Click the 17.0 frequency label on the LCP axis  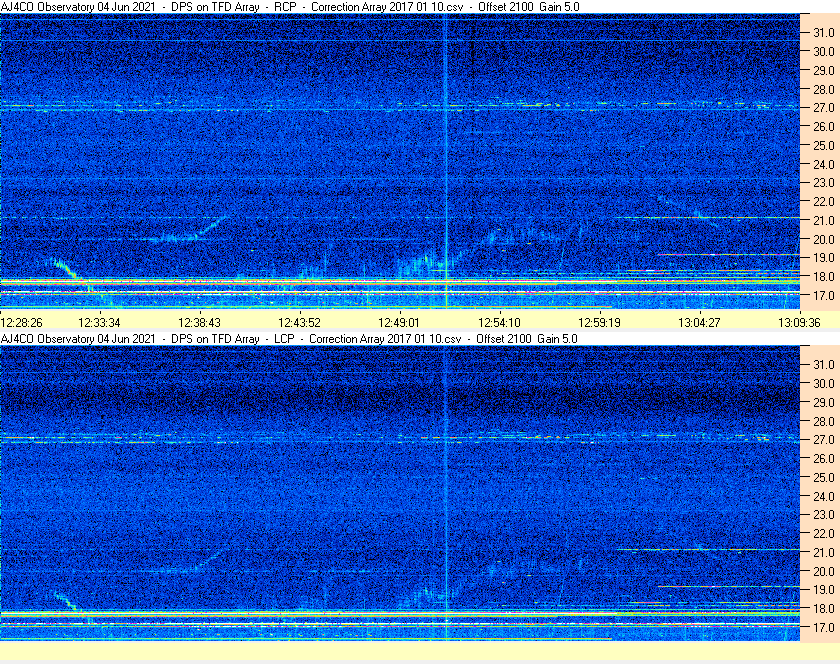(824, 627)
